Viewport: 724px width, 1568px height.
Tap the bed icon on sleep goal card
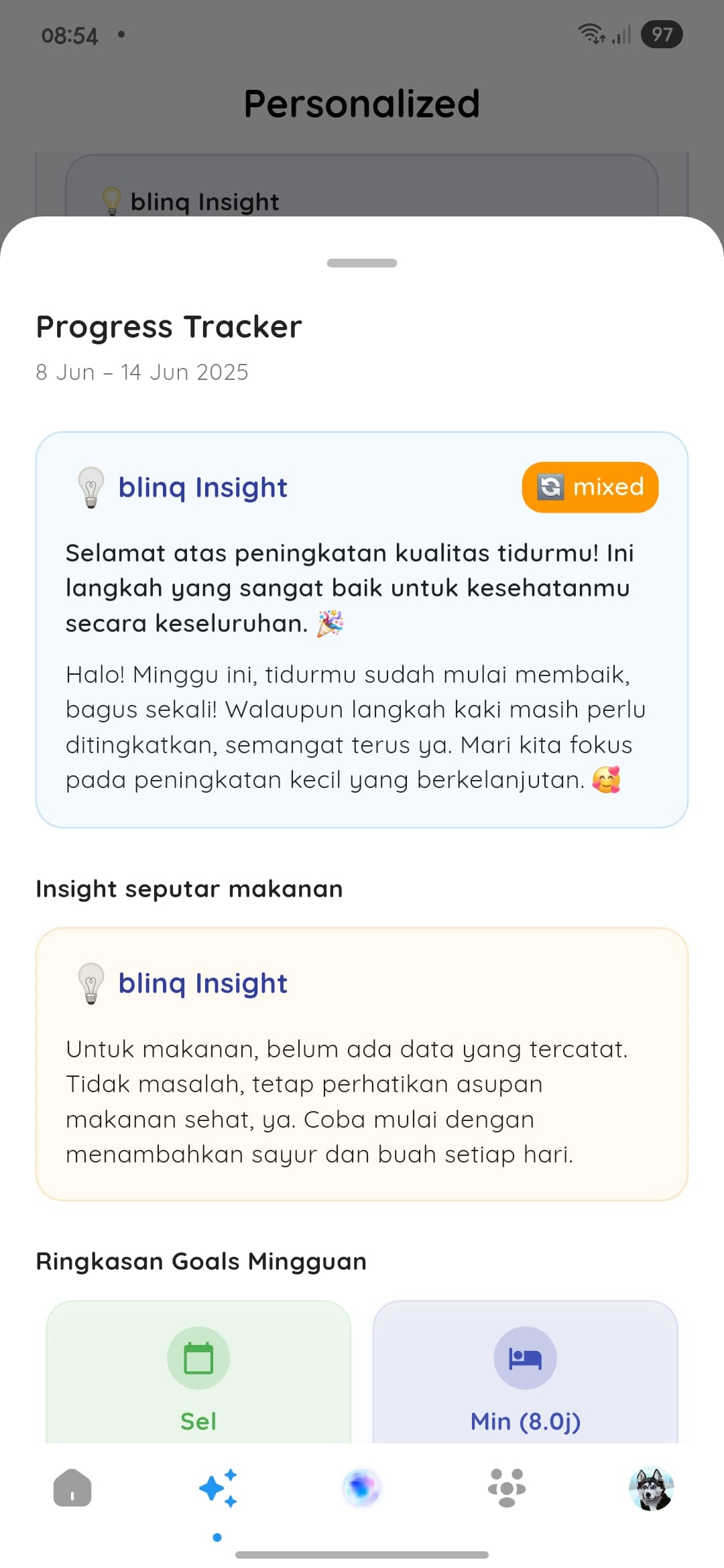(525, 1357)
